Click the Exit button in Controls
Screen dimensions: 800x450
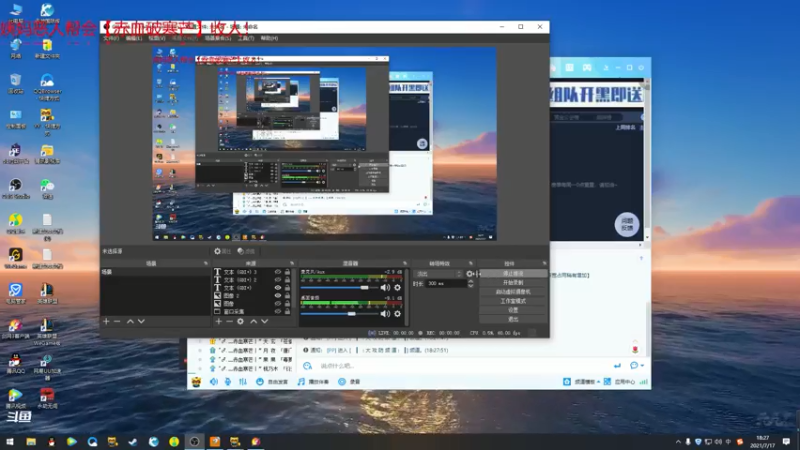(x=513, y=319)
